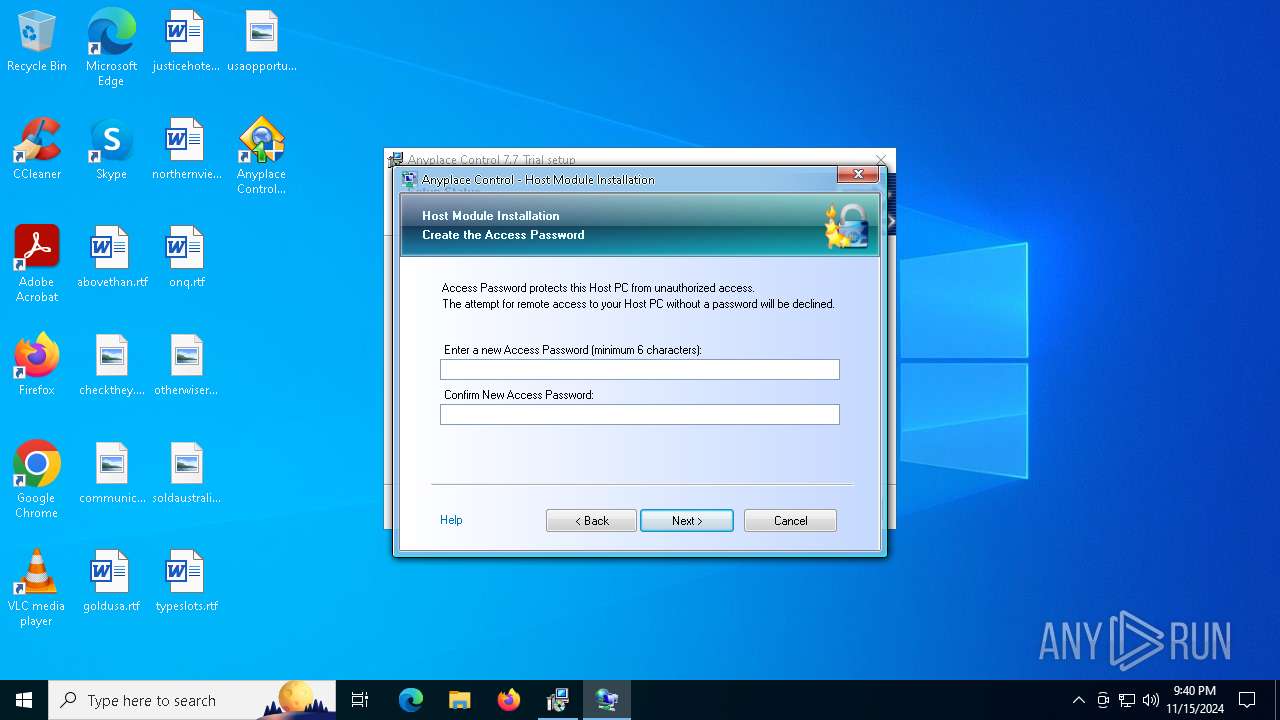Open File Explorer from the taskbar

pos(459,700)
